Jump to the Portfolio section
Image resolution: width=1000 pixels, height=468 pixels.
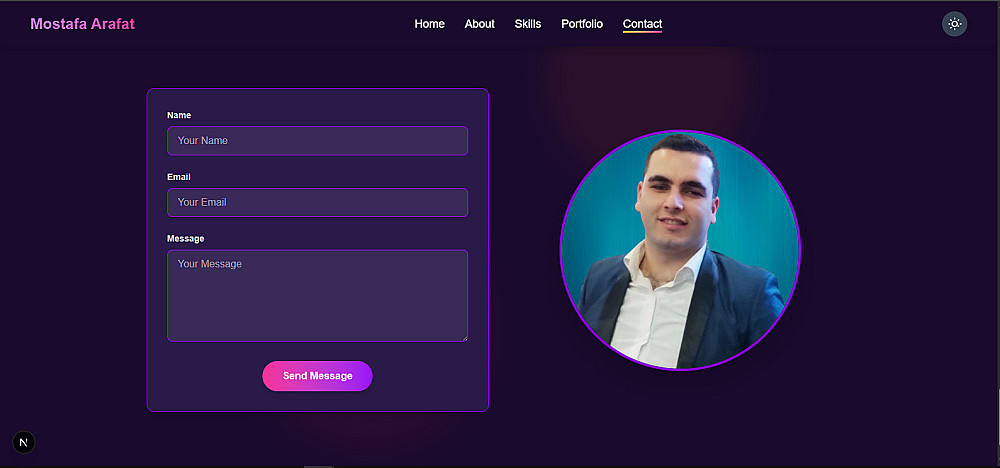click(x=582, y=24)
